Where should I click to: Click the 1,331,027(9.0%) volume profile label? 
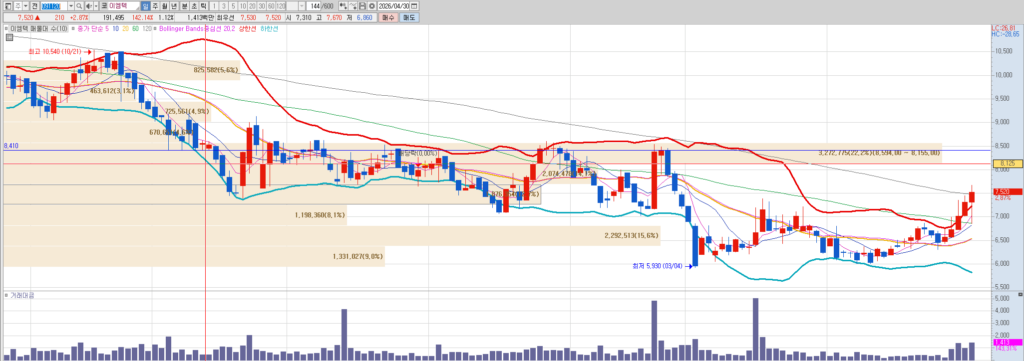(x=358, y=257)
